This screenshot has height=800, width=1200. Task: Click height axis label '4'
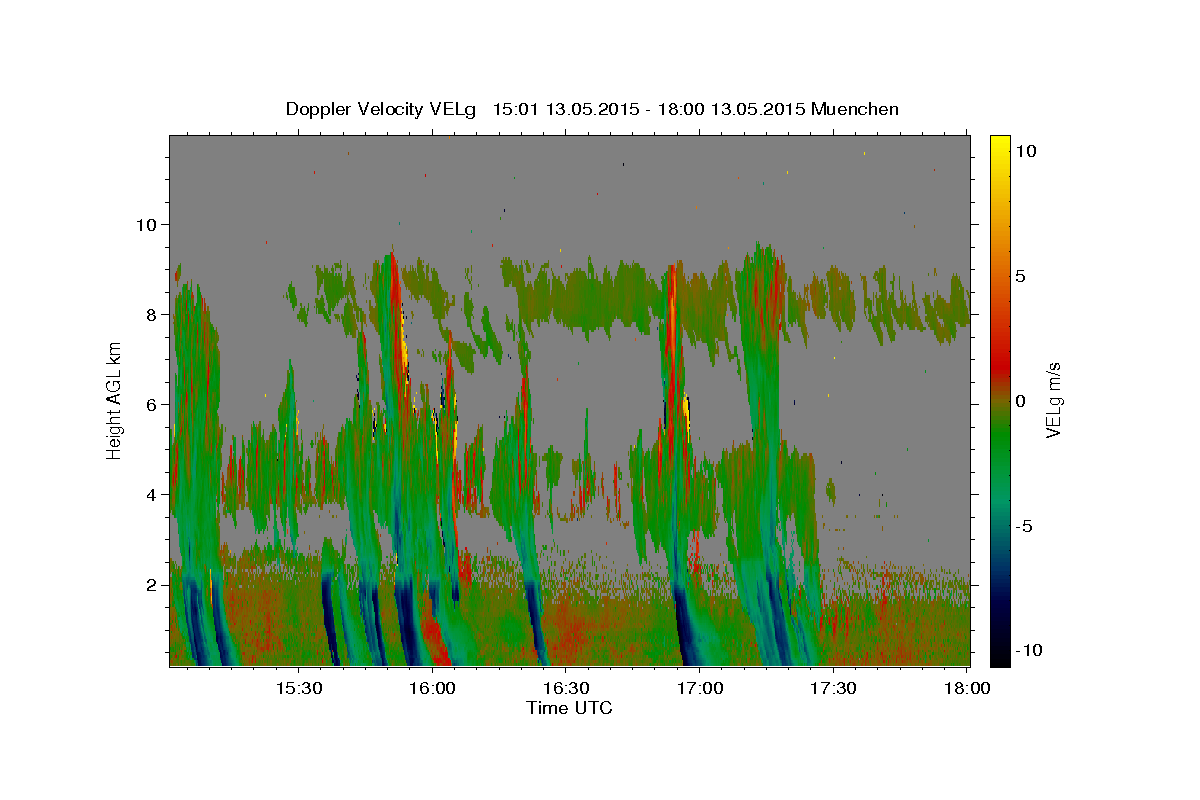coord(149,494)
